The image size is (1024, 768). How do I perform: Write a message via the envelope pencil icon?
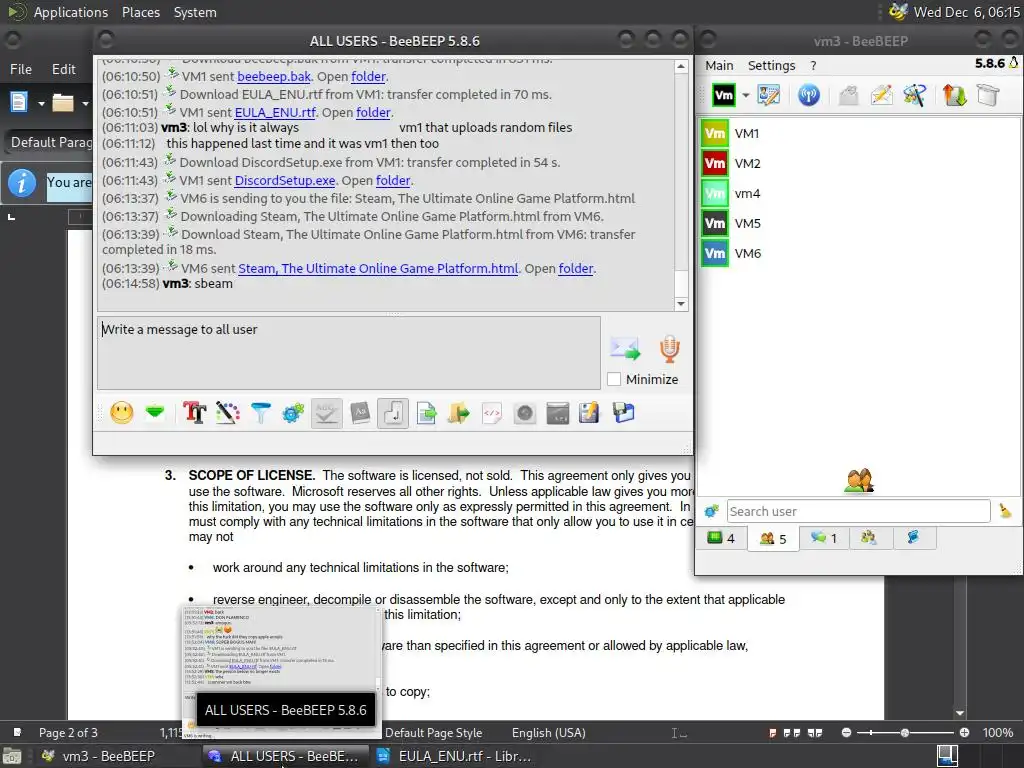[881, 95]
